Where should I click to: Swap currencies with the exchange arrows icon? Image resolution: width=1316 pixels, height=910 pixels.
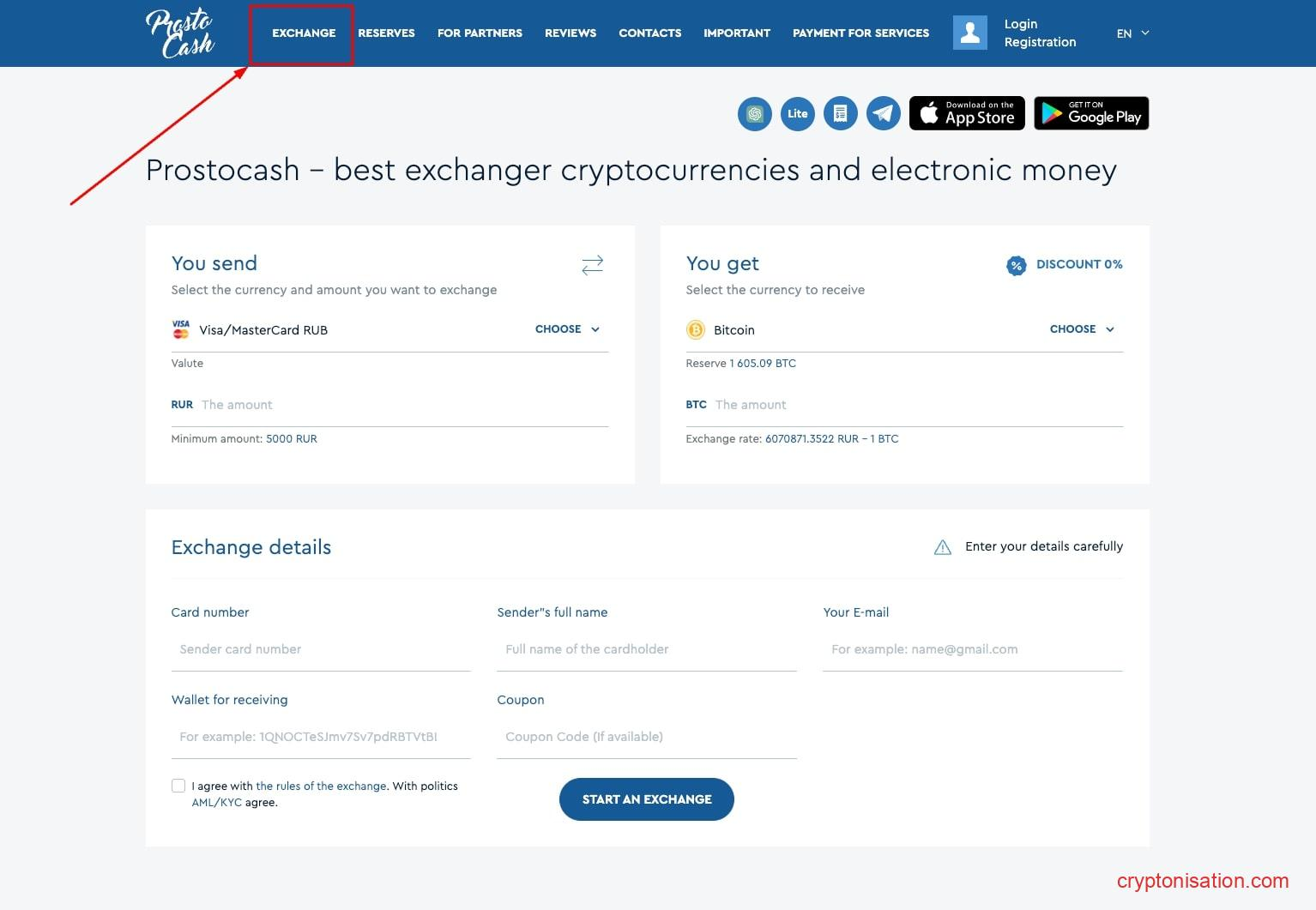592,264
